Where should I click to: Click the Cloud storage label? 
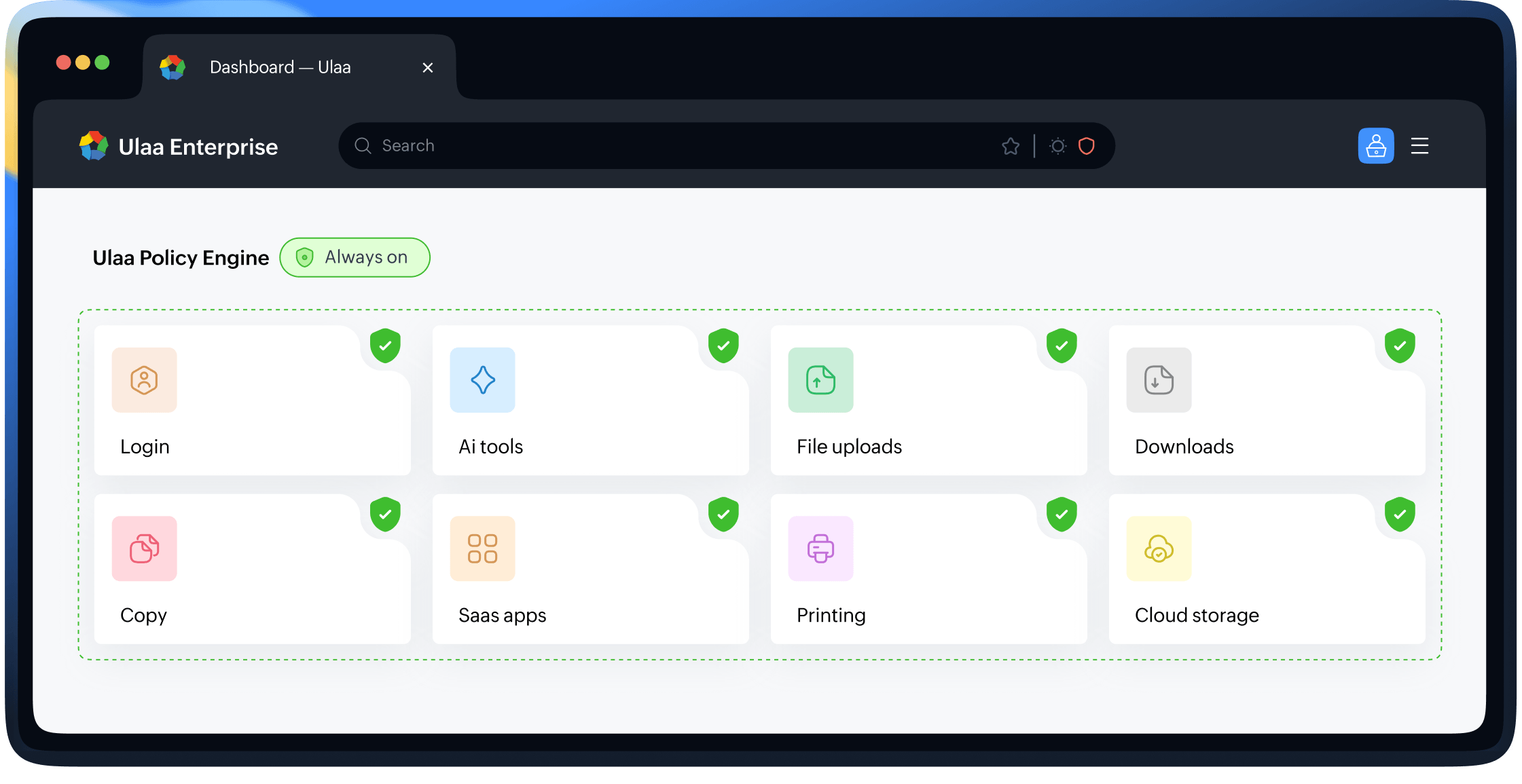tap(1197, 616)
